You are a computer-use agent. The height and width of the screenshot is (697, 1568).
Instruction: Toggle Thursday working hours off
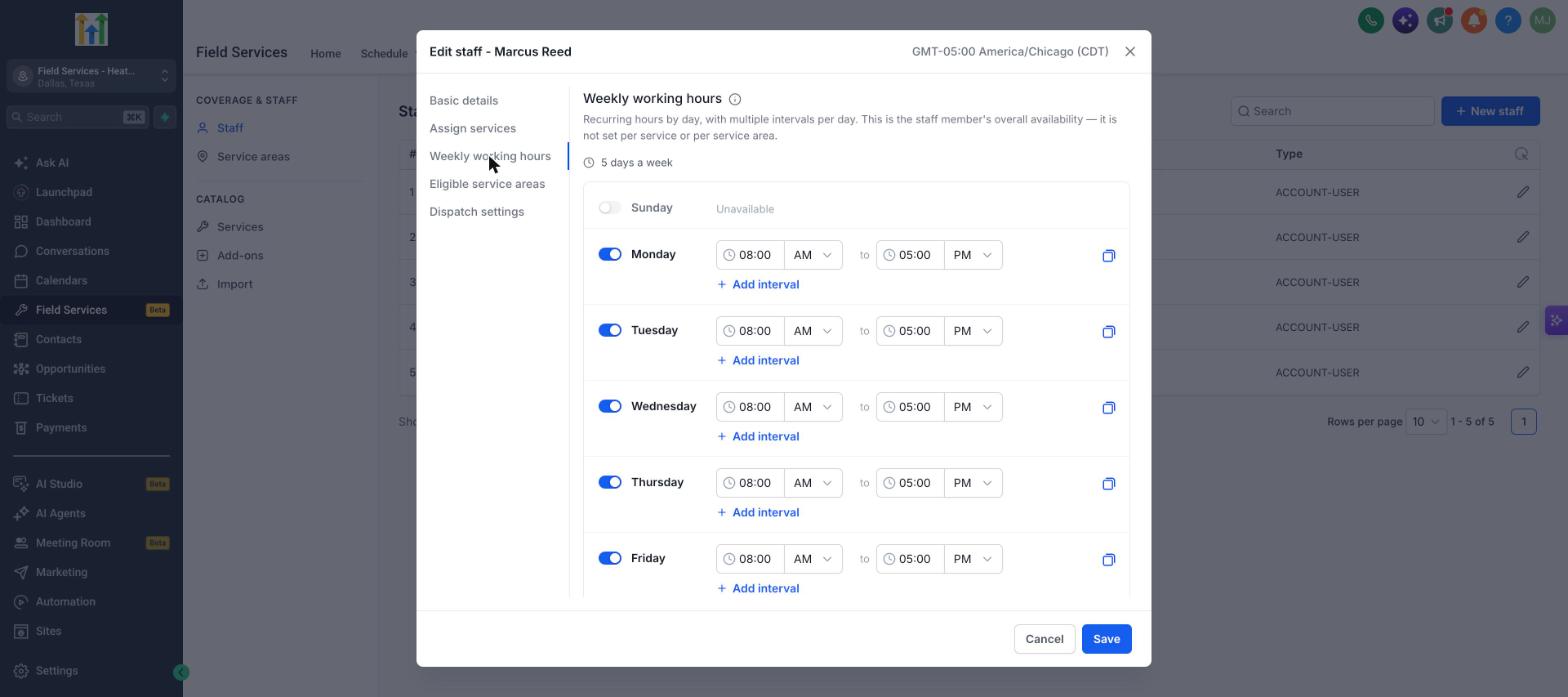click(610, 482)
